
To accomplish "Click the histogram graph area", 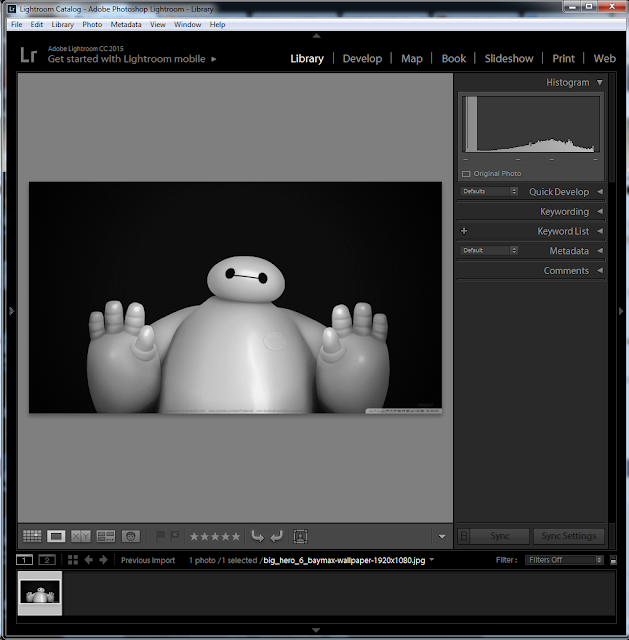I will (x=531, y=124).
